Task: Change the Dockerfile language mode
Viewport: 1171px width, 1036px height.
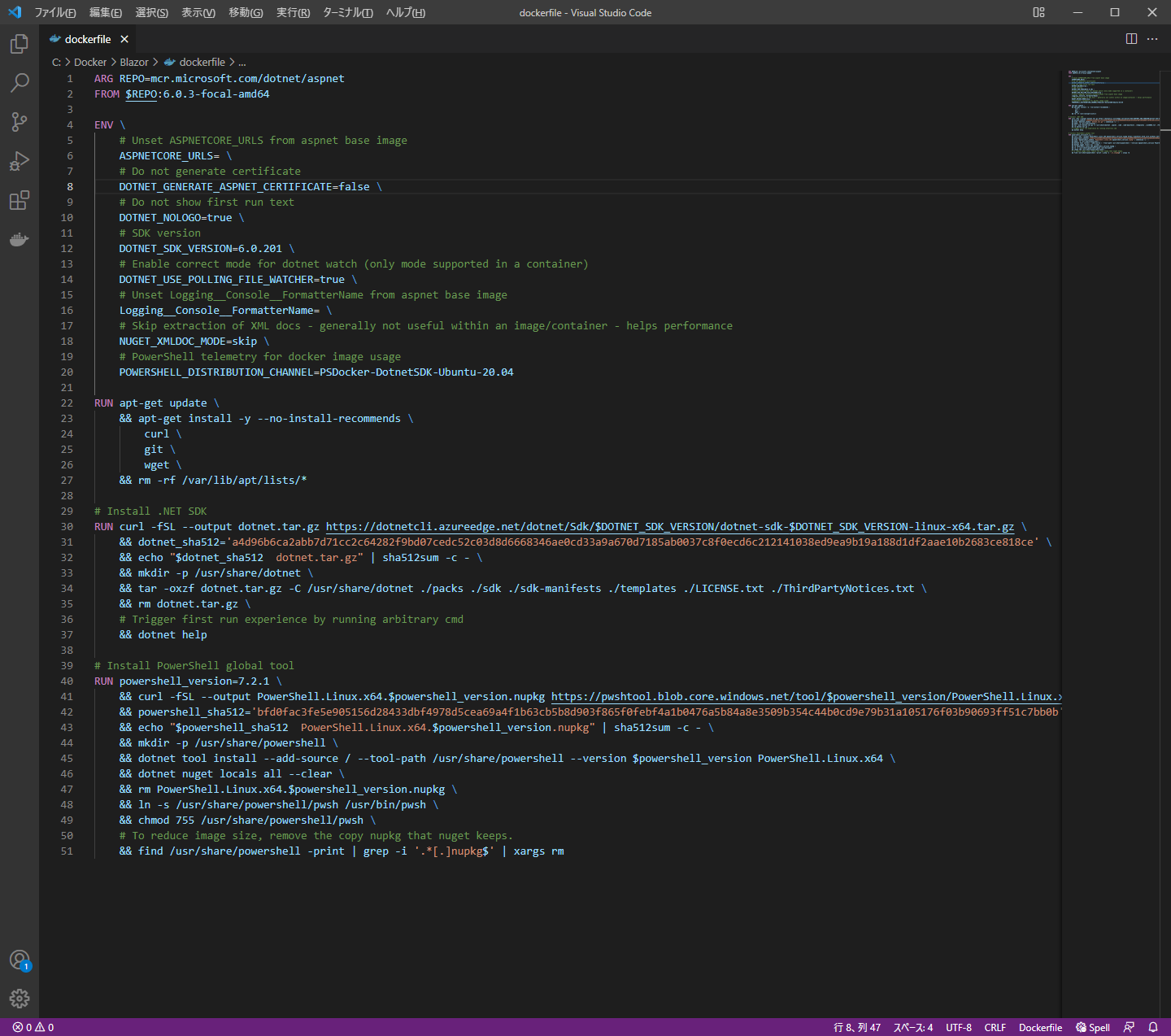Action: tap(1041, 1027)
